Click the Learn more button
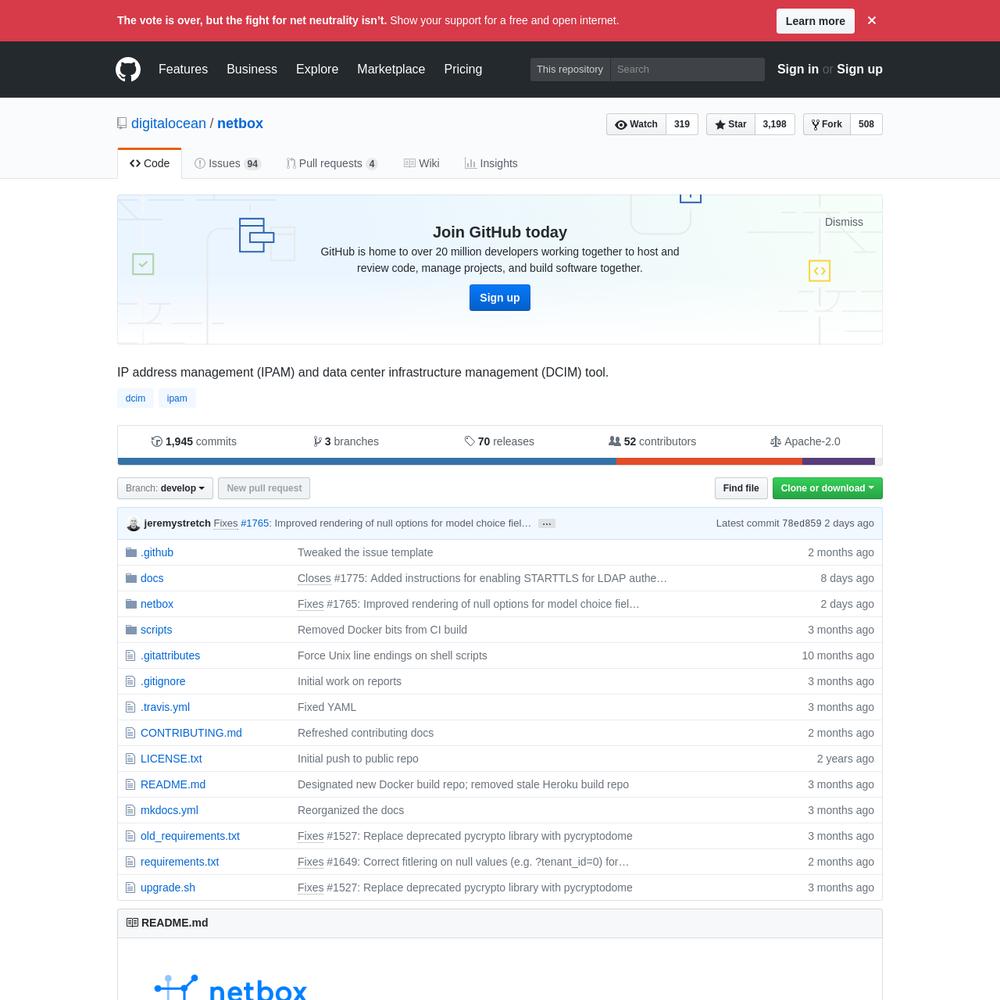The height and width of the screenshot is (1000, 1000). (x=814, y=21)
